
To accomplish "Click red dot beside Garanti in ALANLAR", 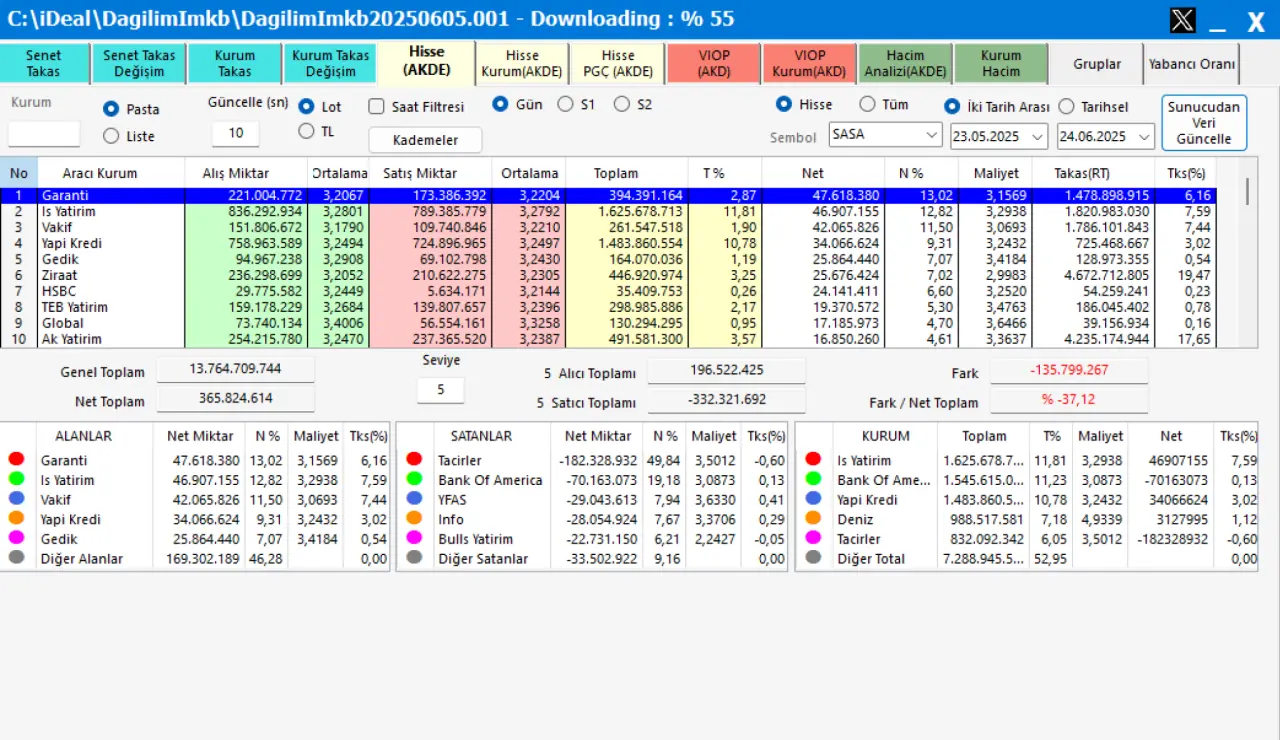I will [15, 460].
